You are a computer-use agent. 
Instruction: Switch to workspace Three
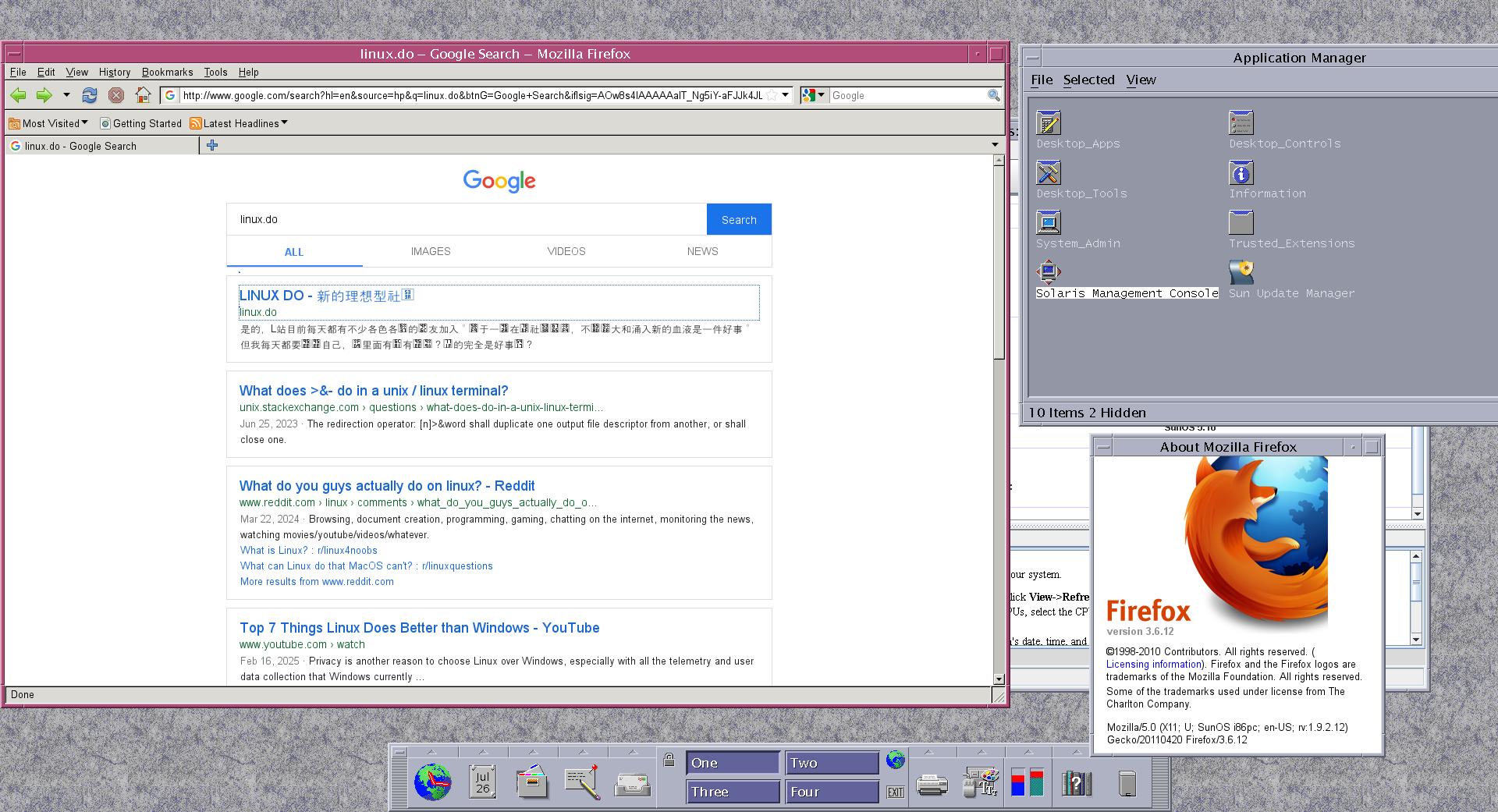pos(733,792)
